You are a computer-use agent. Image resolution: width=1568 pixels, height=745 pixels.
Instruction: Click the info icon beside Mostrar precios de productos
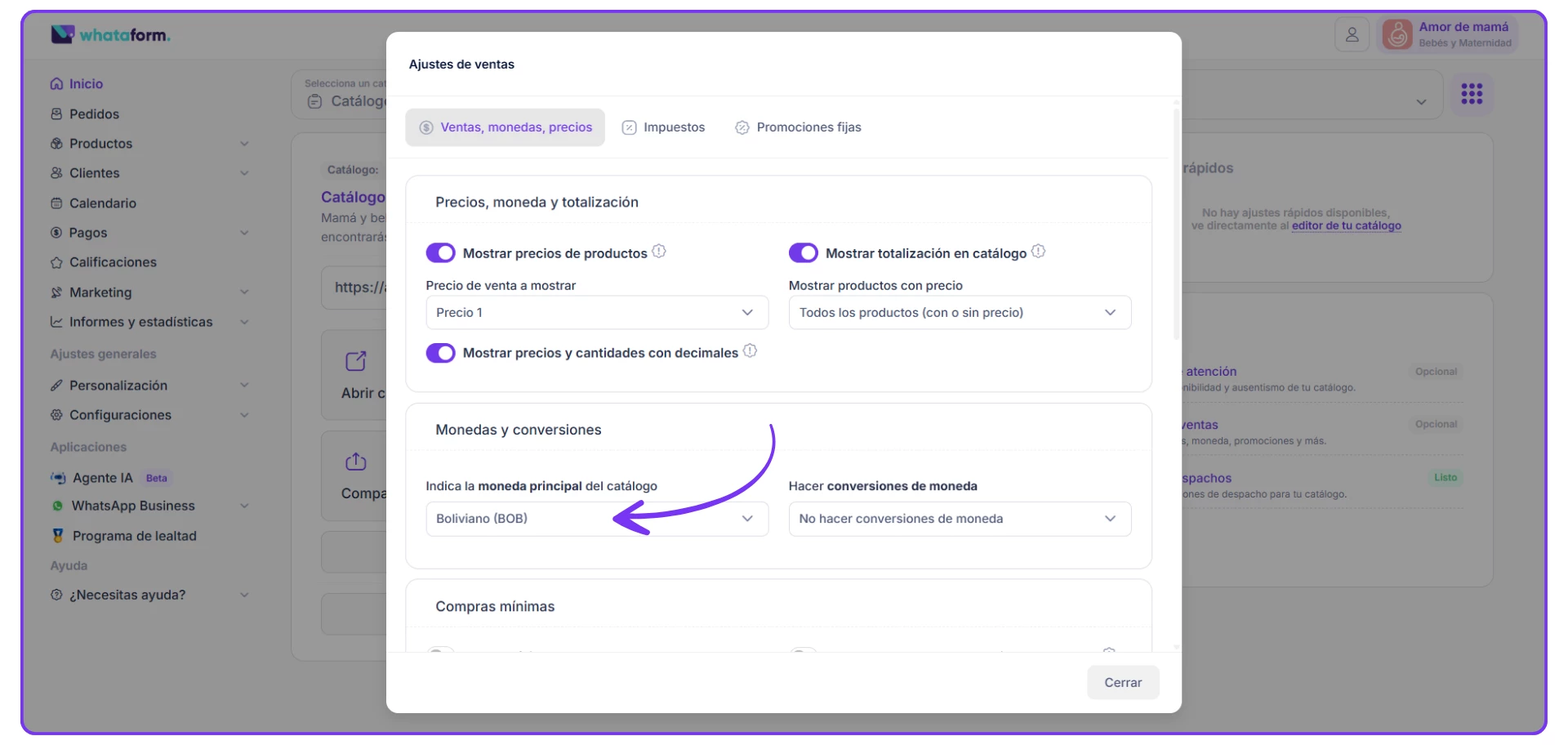[x=659, y=252]
